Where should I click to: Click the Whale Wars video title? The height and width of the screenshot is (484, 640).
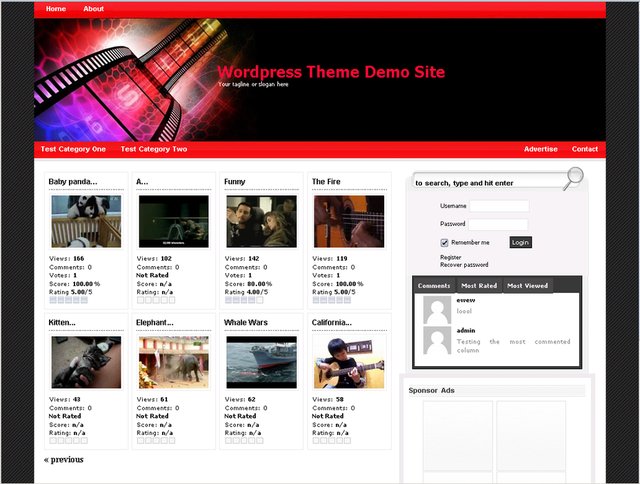point(246,322)
